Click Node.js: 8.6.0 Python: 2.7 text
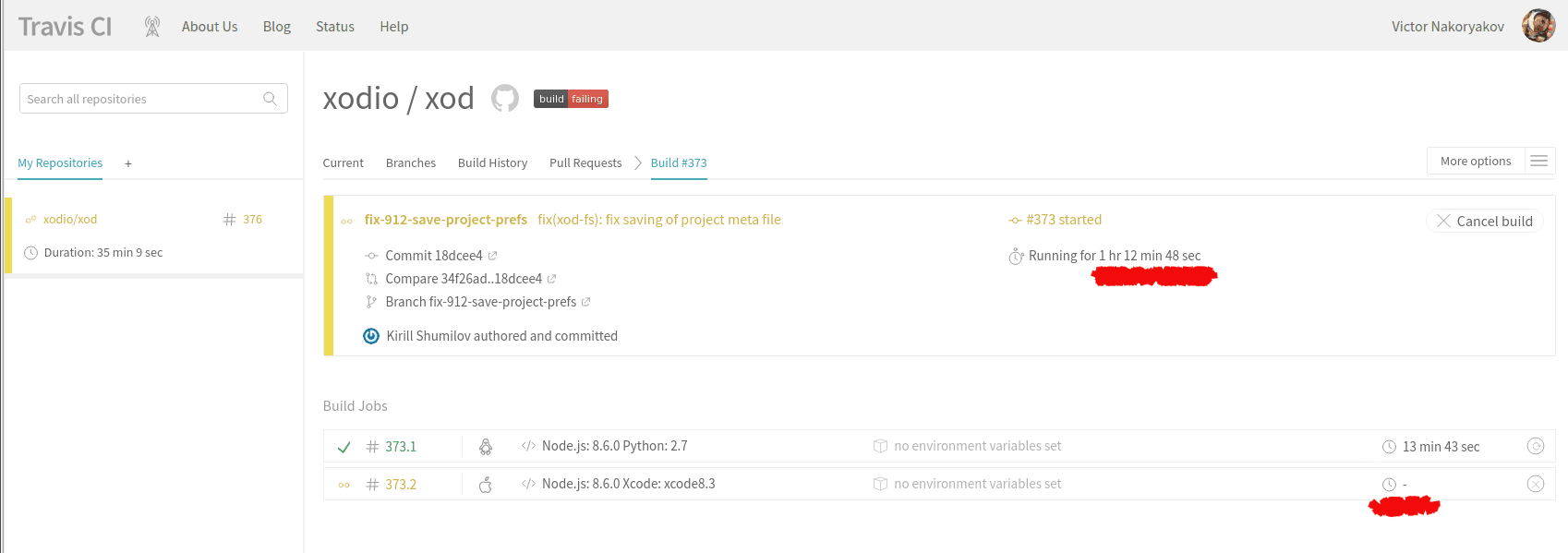The image size is (1568, 553). click(x=615, y=446)
